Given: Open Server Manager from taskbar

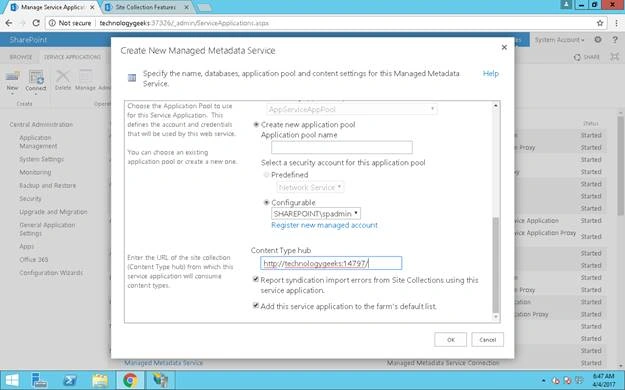Looking at the screenshot, I should [x=39, y=380].
